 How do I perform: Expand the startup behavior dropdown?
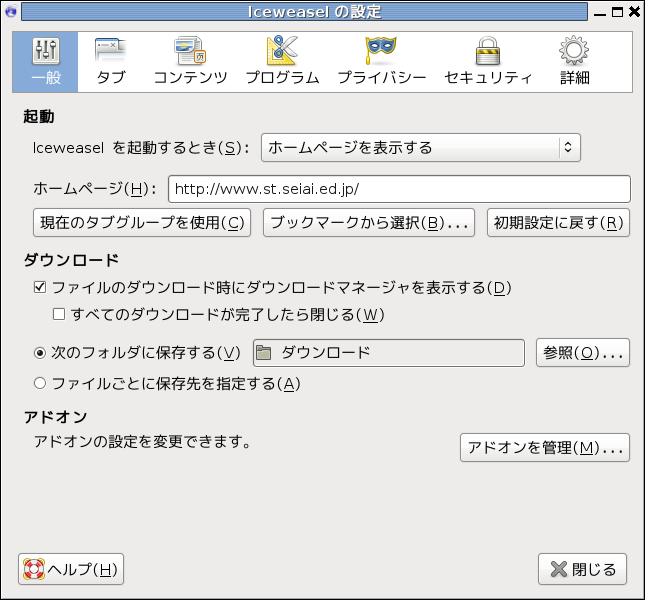pyautogui.click(x=420, y=147)
